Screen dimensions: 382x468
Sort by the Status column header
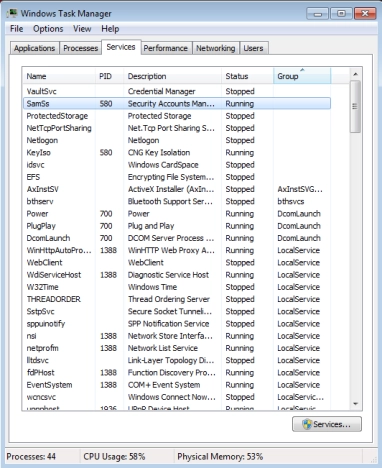tap(247, 76)
